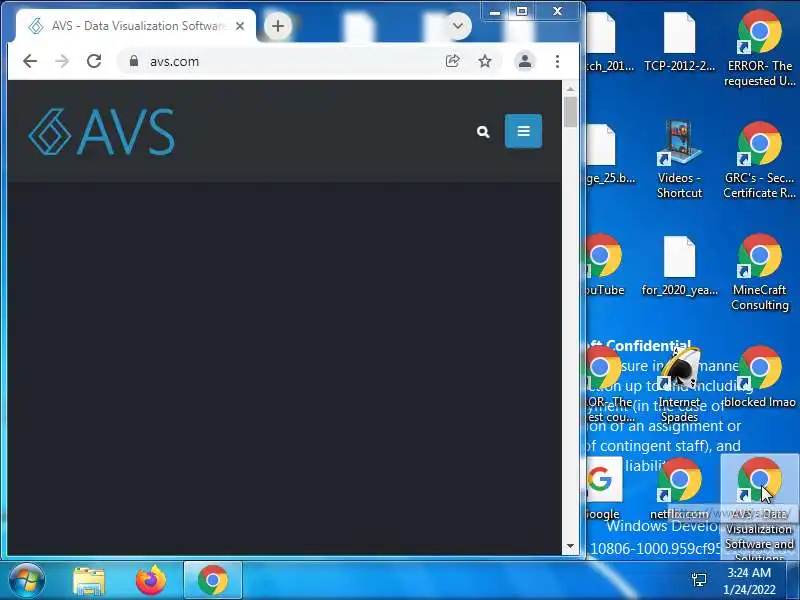Click the network icon in system tray

pos(699,580)
